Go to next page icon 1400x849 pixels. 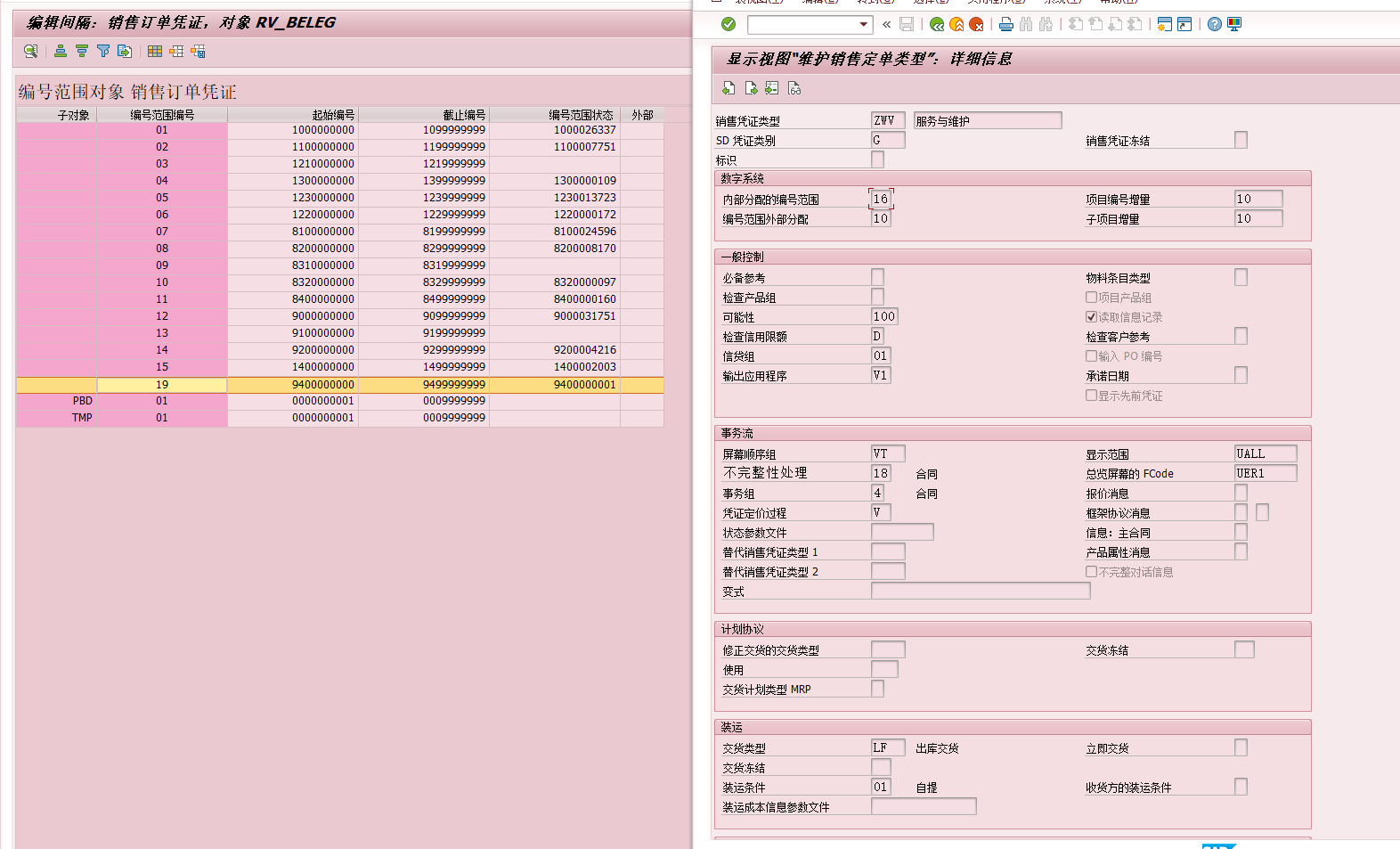coord(1115,24)
